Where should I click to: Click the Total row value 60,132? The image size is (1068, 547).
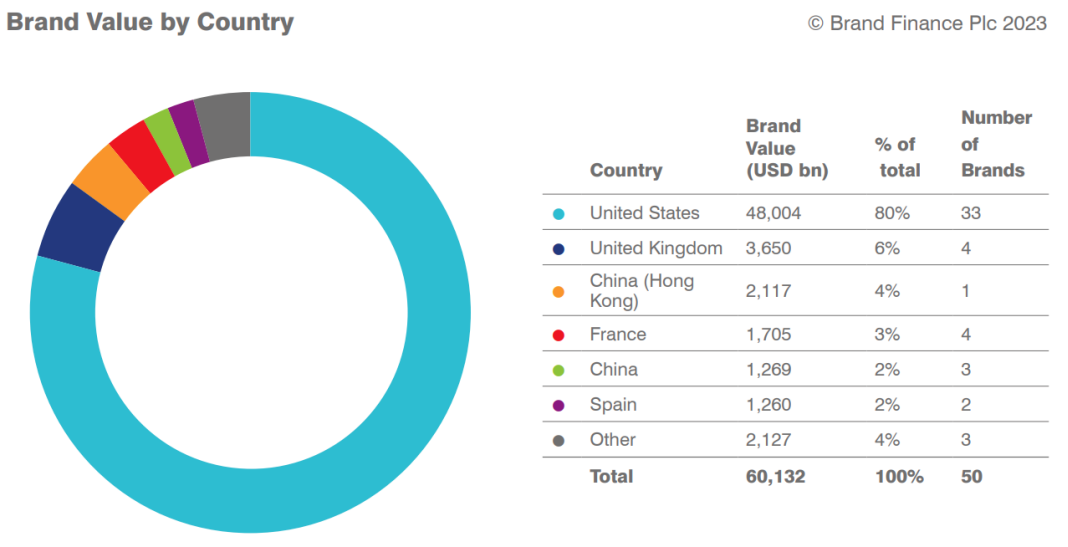775,476
